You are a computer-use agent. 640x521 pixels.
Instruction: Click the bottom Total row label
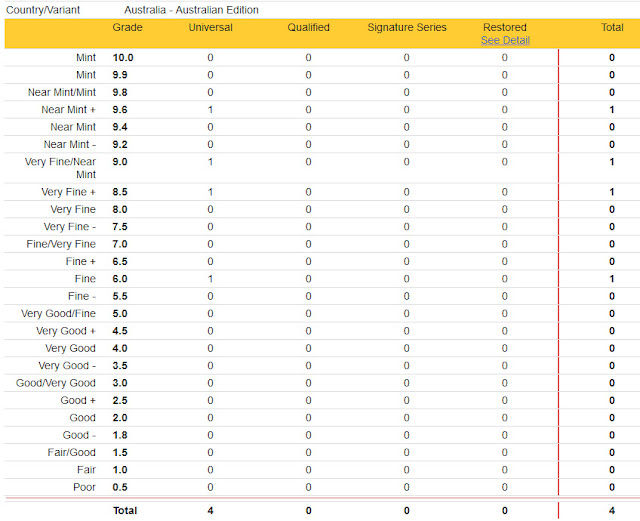[x=125, y=510]
